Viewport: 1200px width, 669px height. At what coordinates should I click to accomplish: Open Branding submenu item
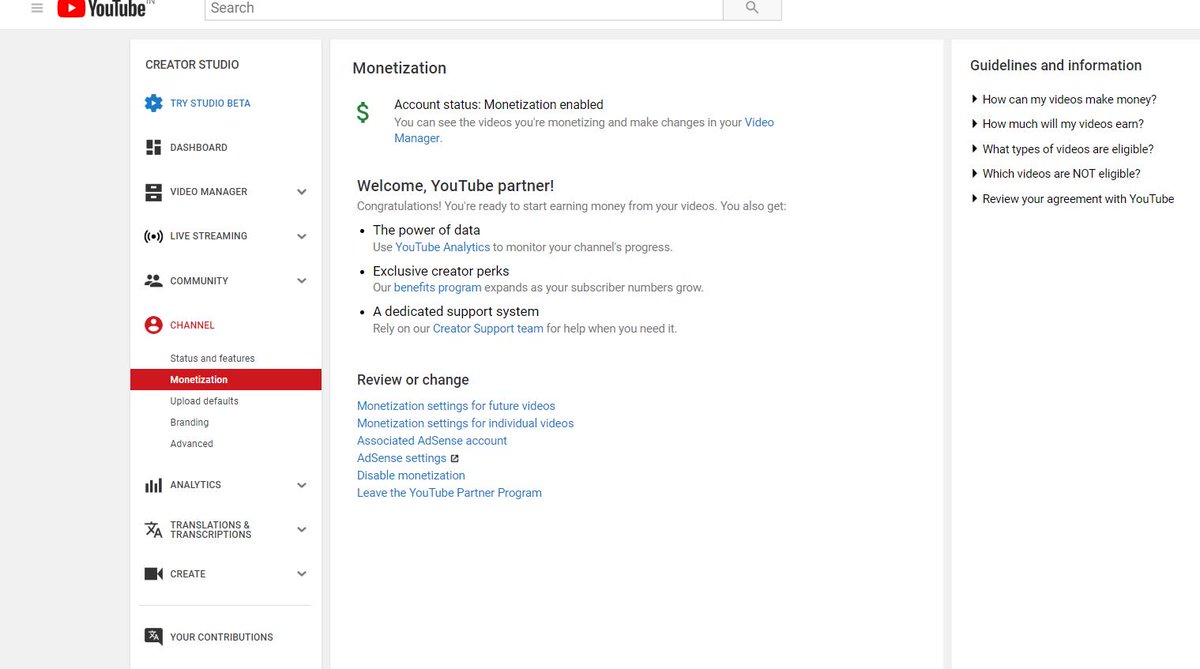(189, 422)
